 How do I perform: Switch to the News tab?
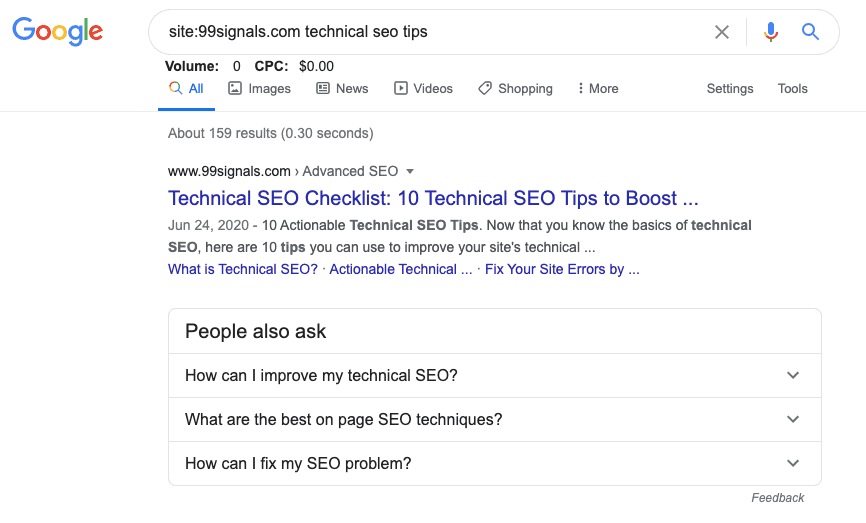(x=342, y=88)
